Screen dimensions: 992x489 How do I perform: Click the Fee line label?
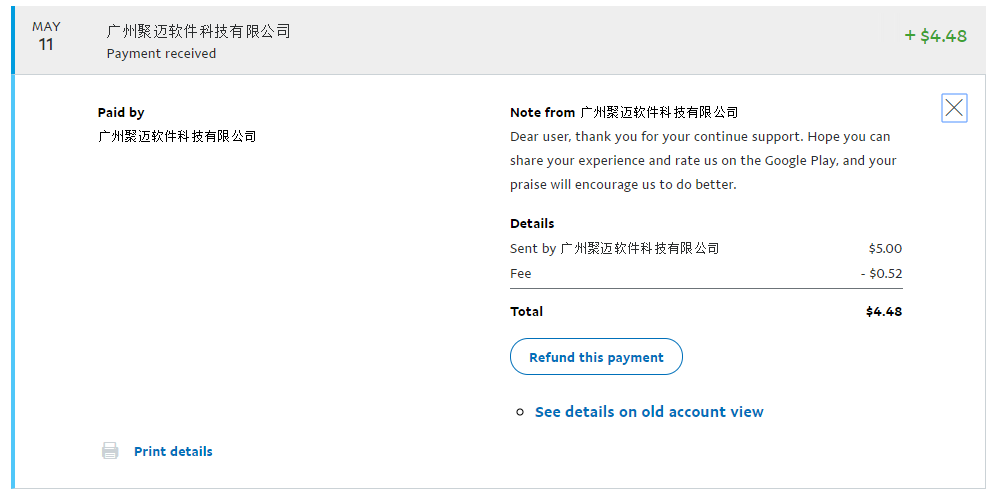pos(521,273)
